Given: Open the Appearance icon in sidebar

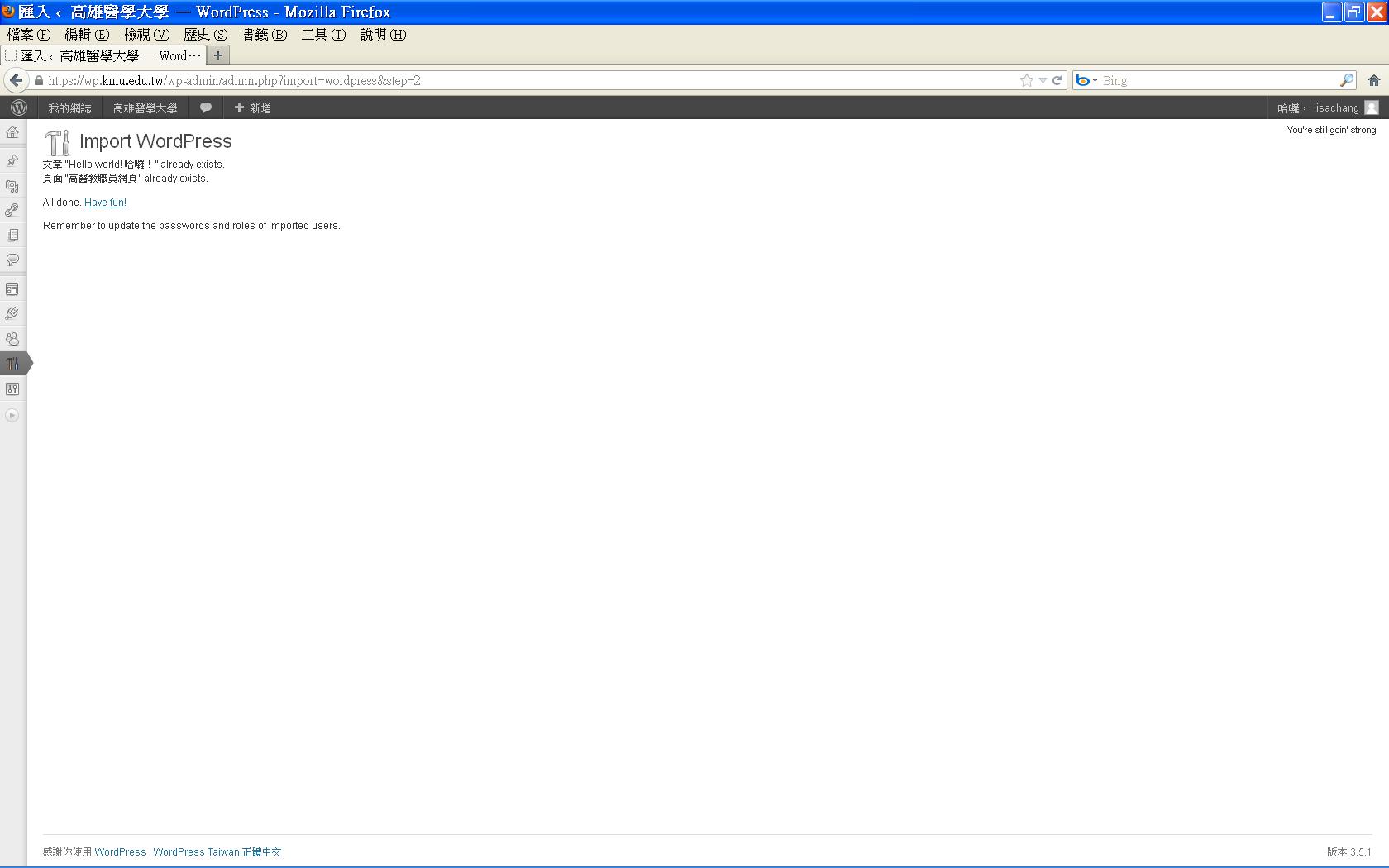Looking at the screenshot, I should (12, 289).
